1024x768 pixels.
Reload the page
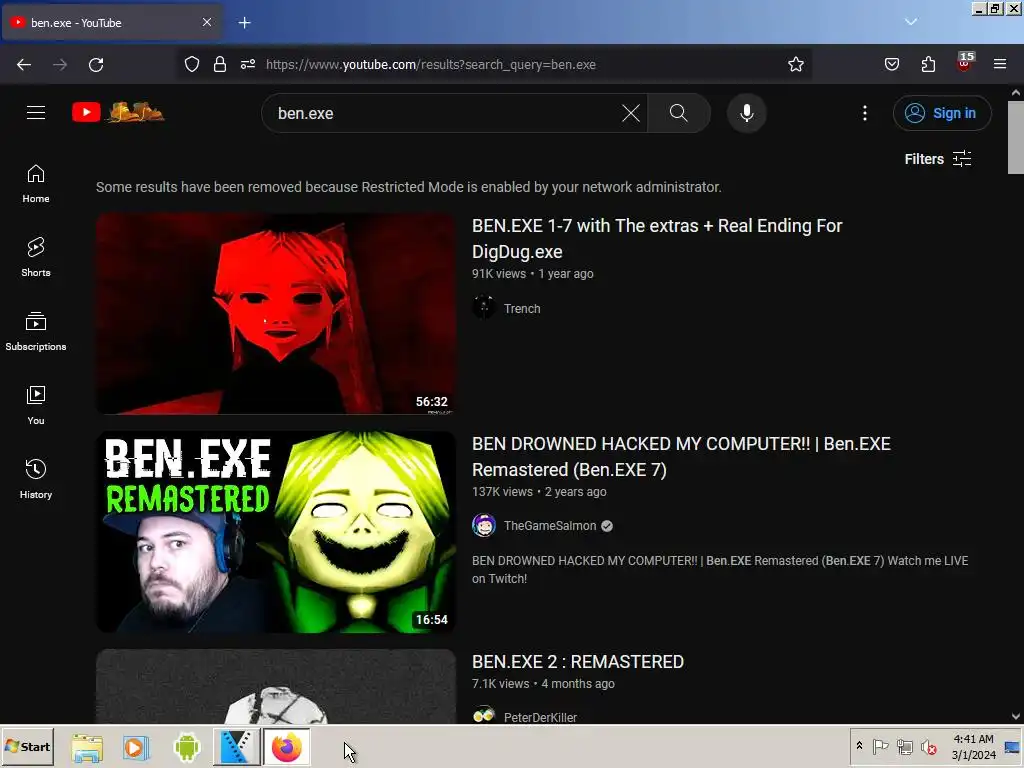coord(96,65)
